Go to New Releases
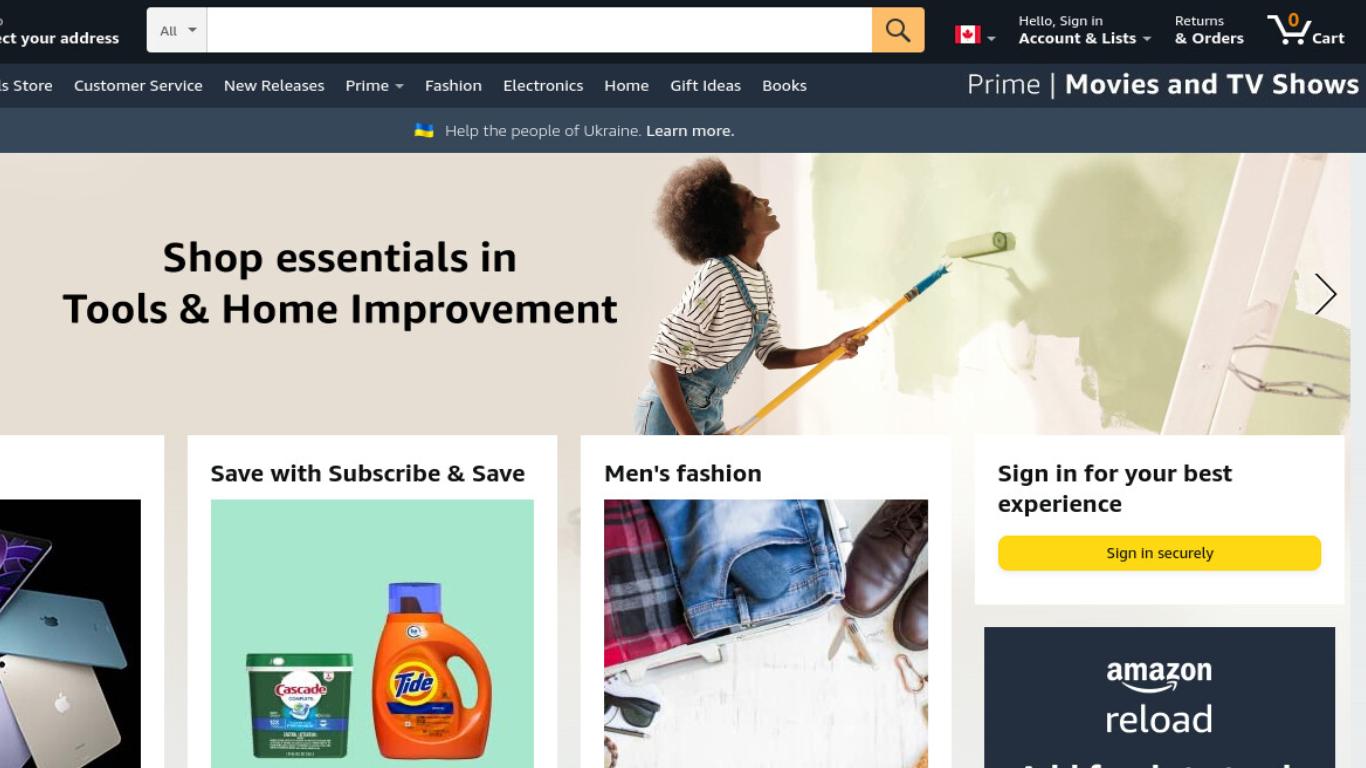This screenshot has height=768, width=1366. [x=274, y=86]
